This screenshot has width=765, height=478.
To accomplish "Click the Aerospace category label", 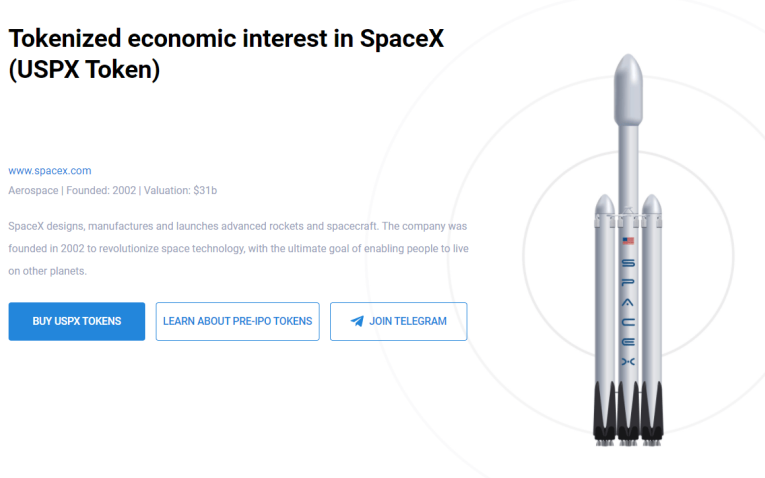I will click(x=33, y=191).
